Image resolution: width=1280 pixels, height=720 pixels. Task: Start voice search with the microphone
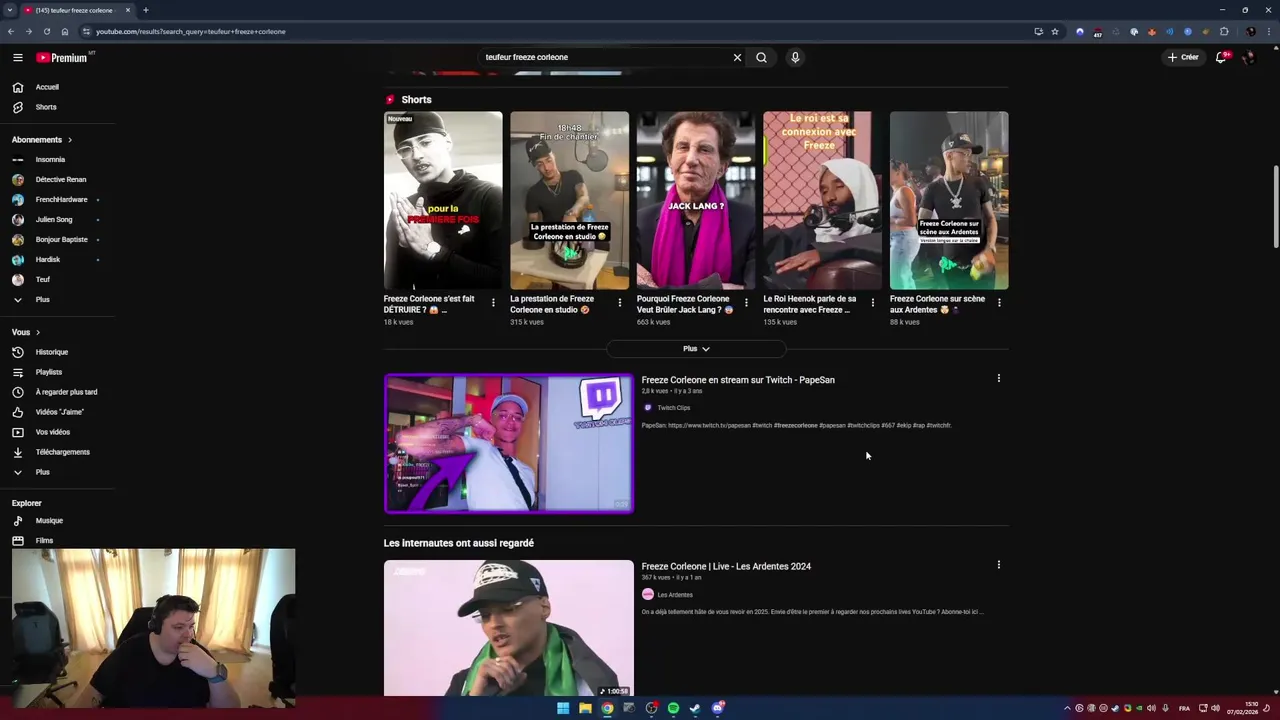(x=795, y=57)
